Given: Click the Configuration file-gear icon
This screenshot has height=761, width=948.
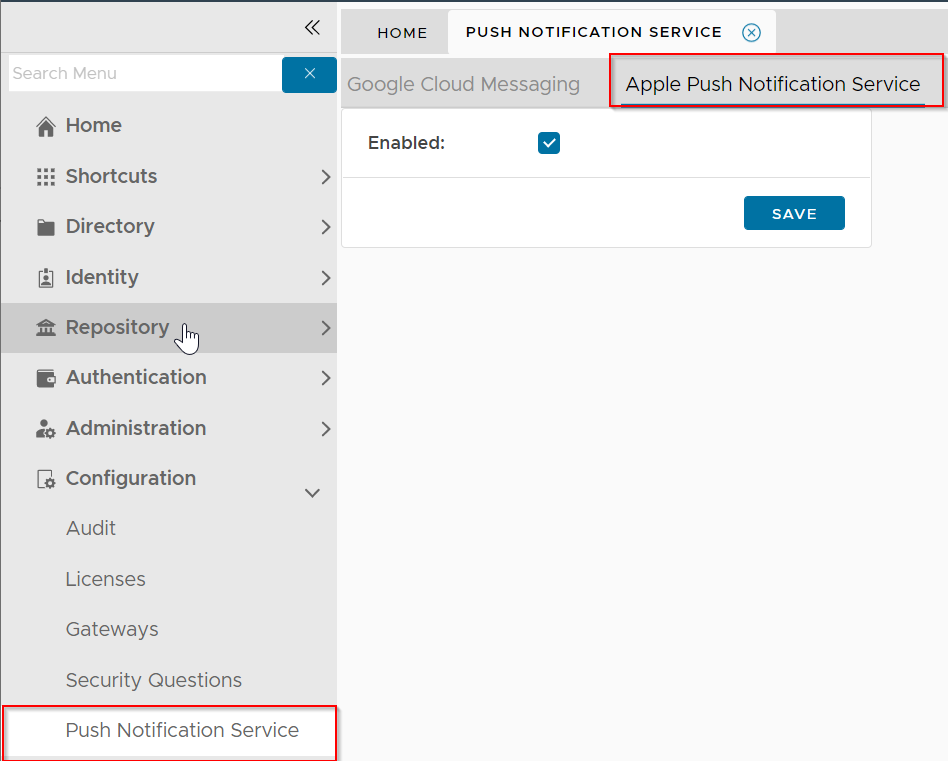Looking at the screenshot, I should tap(45, 479).
